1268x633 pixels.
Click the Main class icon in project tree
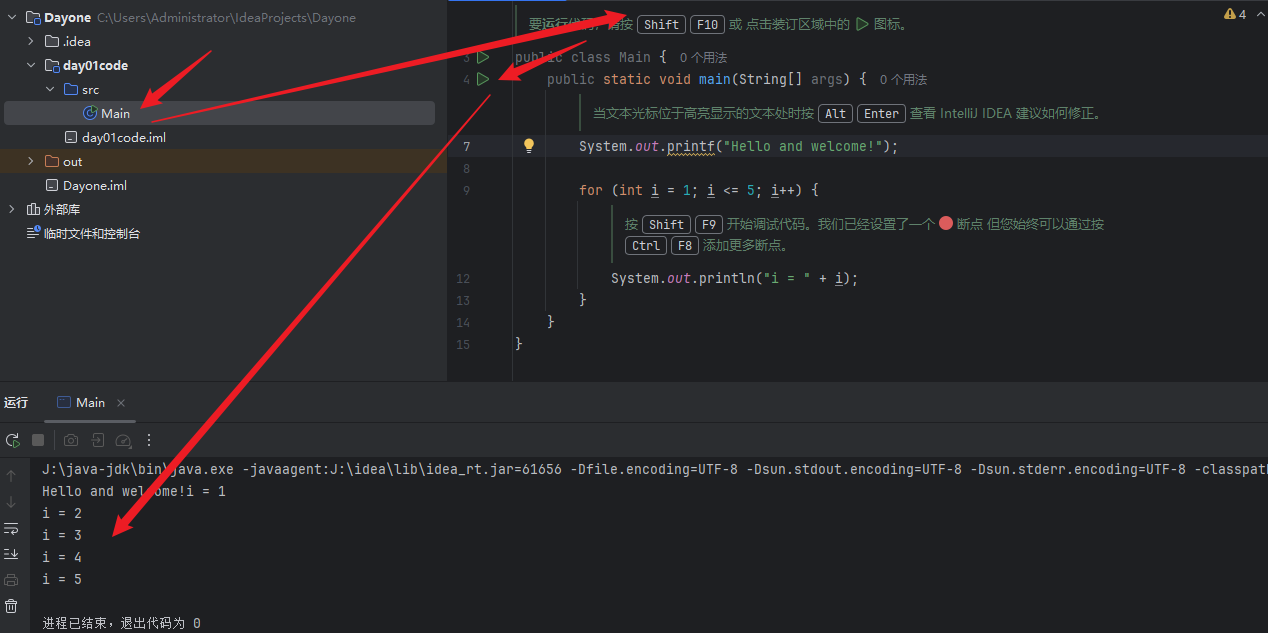pyautogui.click(x=90, y=113)
